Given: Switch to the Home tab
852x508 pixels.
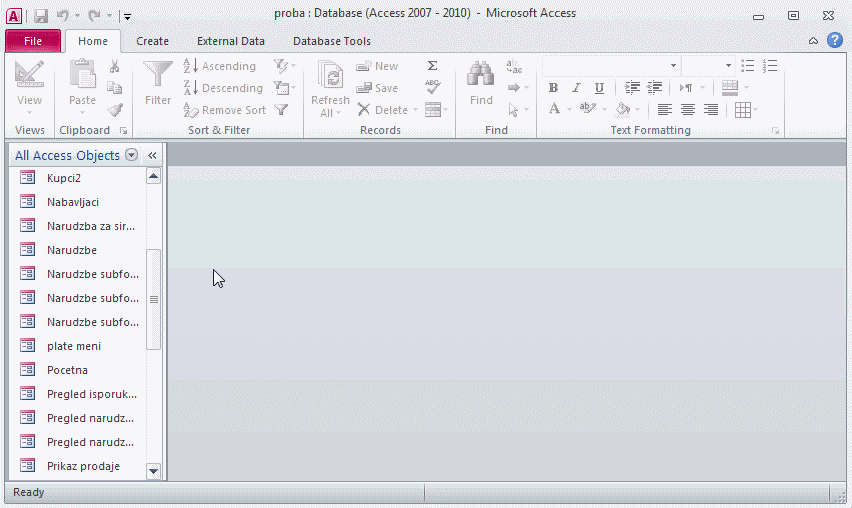Looking at the screenshot, I should pos(93,41).
